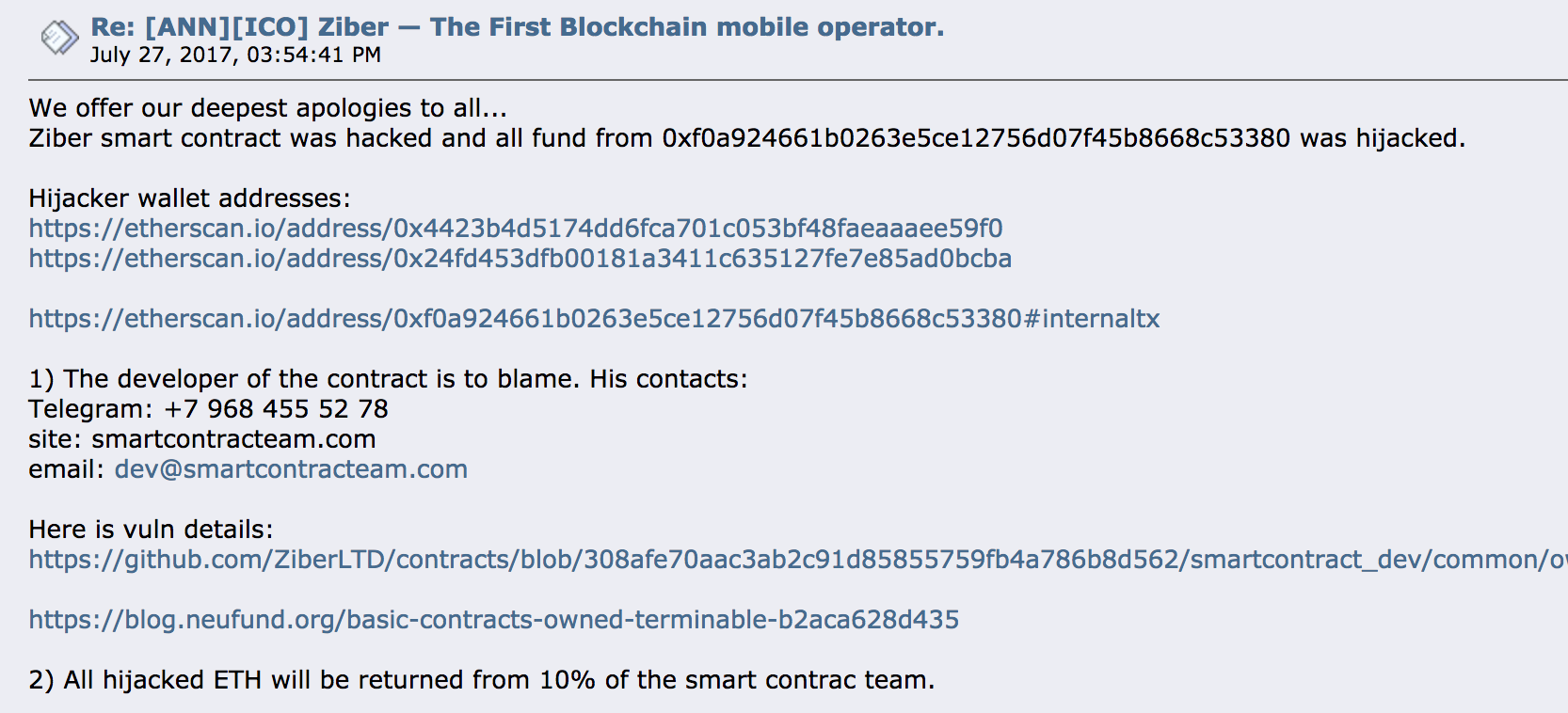Open the first hijacker etherscan address ending 59f0
The width and height of the screenshot is (1568, 713).
[516, 229]
